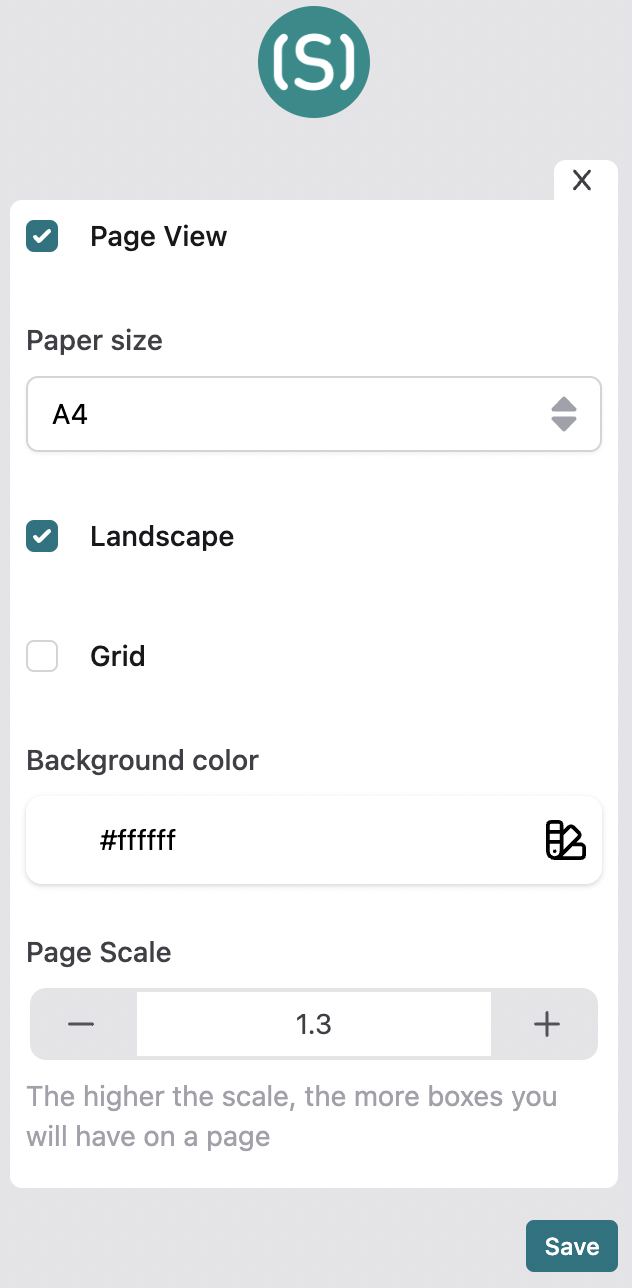Save the page settings
632x1288 pixels.
(572, 1246)
